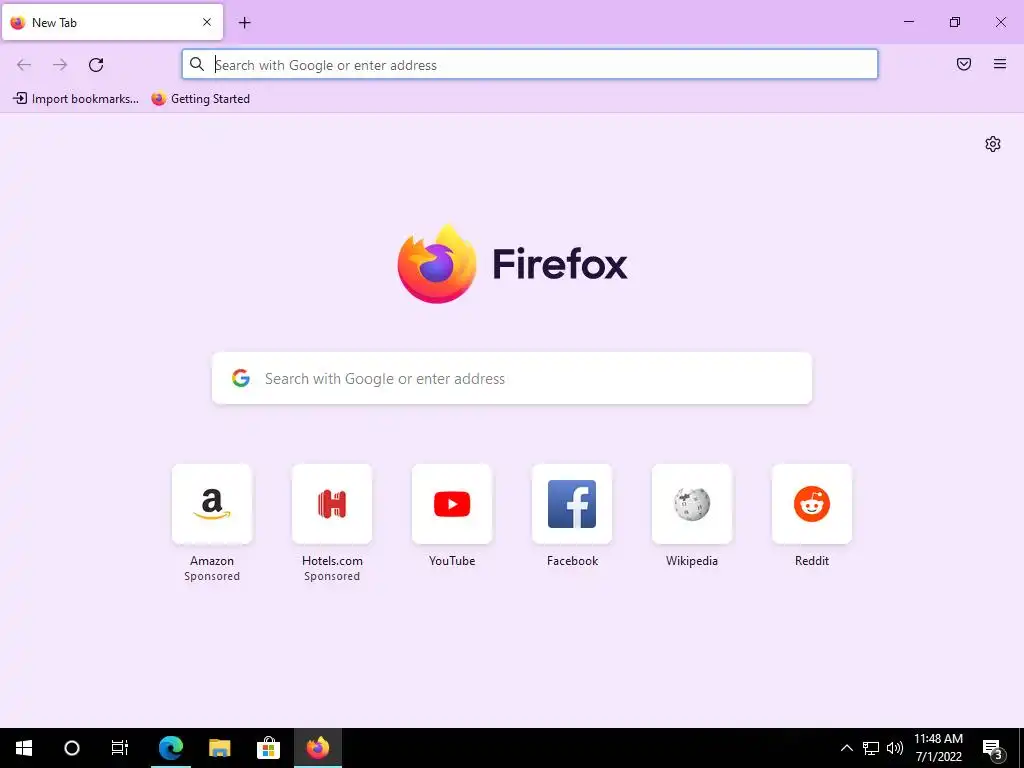This screenshot has width=1024, height=768.
Task: Click the Google G icon in search box
Action: pos(241,378)
